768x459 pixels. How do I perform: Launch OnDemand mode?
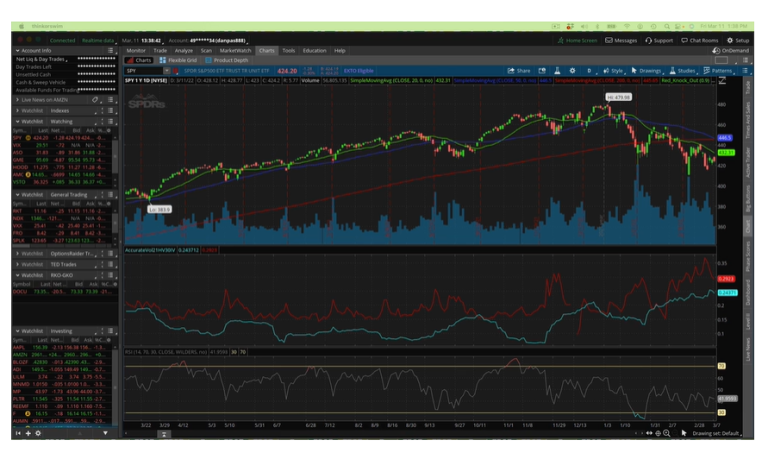[x=731, y=50]
